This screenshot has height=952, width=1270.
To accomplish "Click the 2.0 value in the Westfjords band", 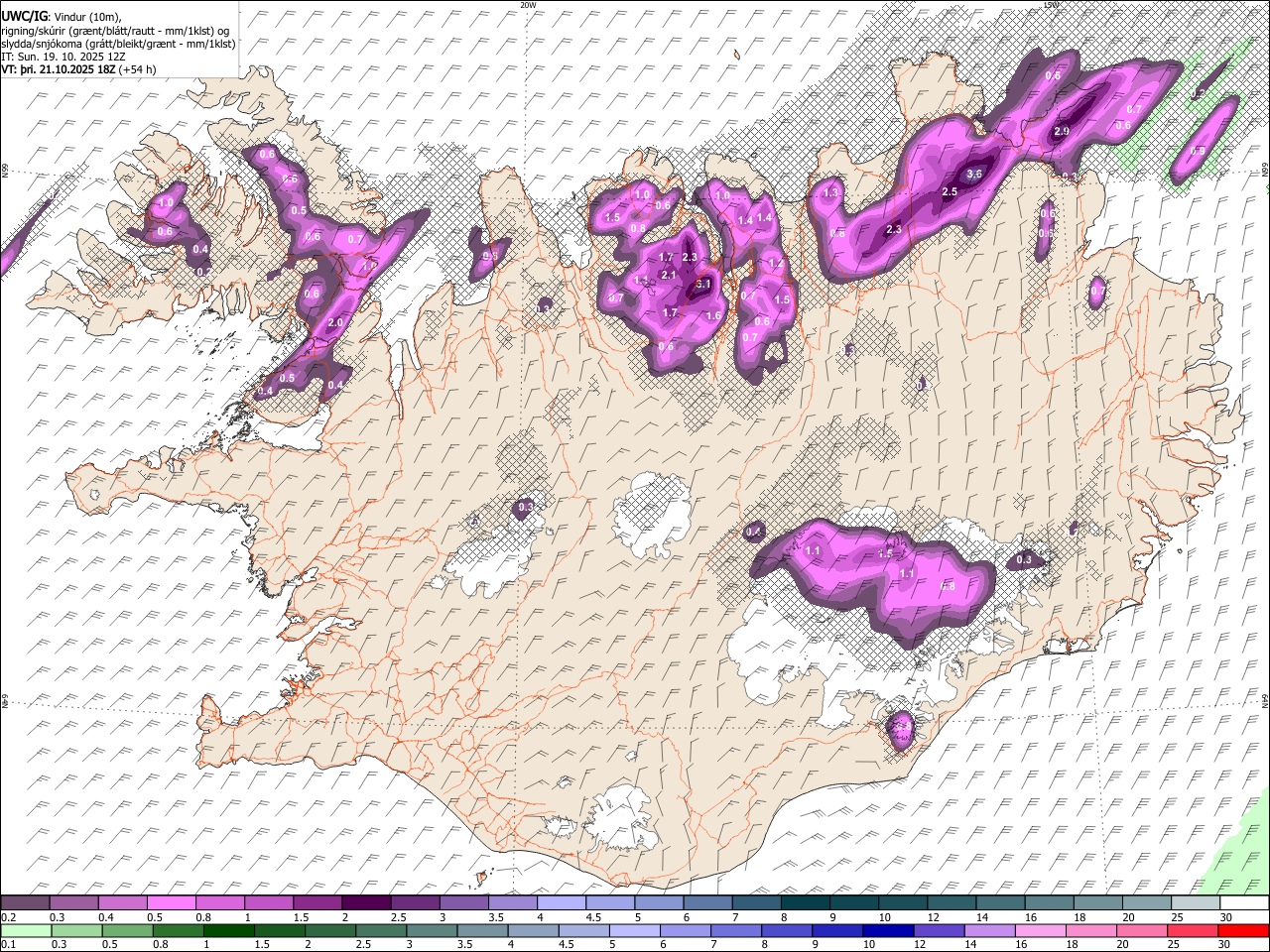I will (334, 323).
